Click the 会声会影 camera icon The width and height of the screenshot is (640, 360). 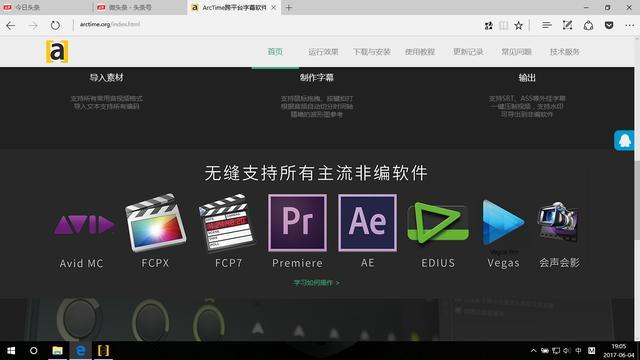pos(558,222)
